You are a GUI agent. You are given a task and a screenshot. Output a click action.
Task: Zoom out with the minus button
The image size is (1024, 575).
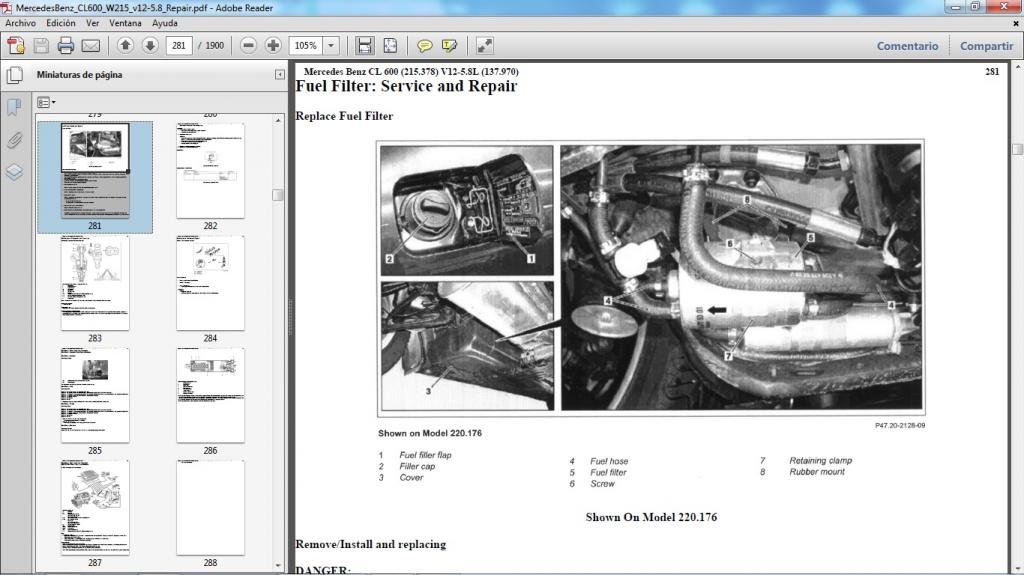(248, 45)
